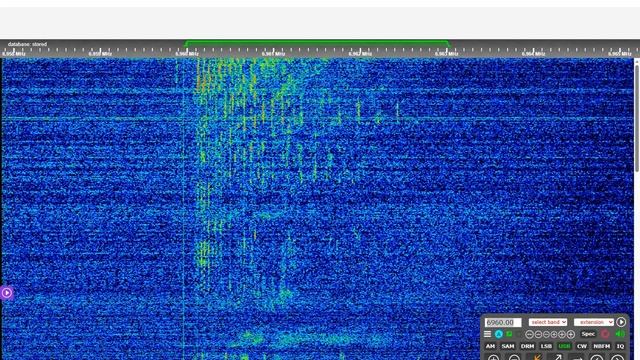Click the rightmost plus frequency step button
This screenshot has width=640, height=360.
[571, 334]
